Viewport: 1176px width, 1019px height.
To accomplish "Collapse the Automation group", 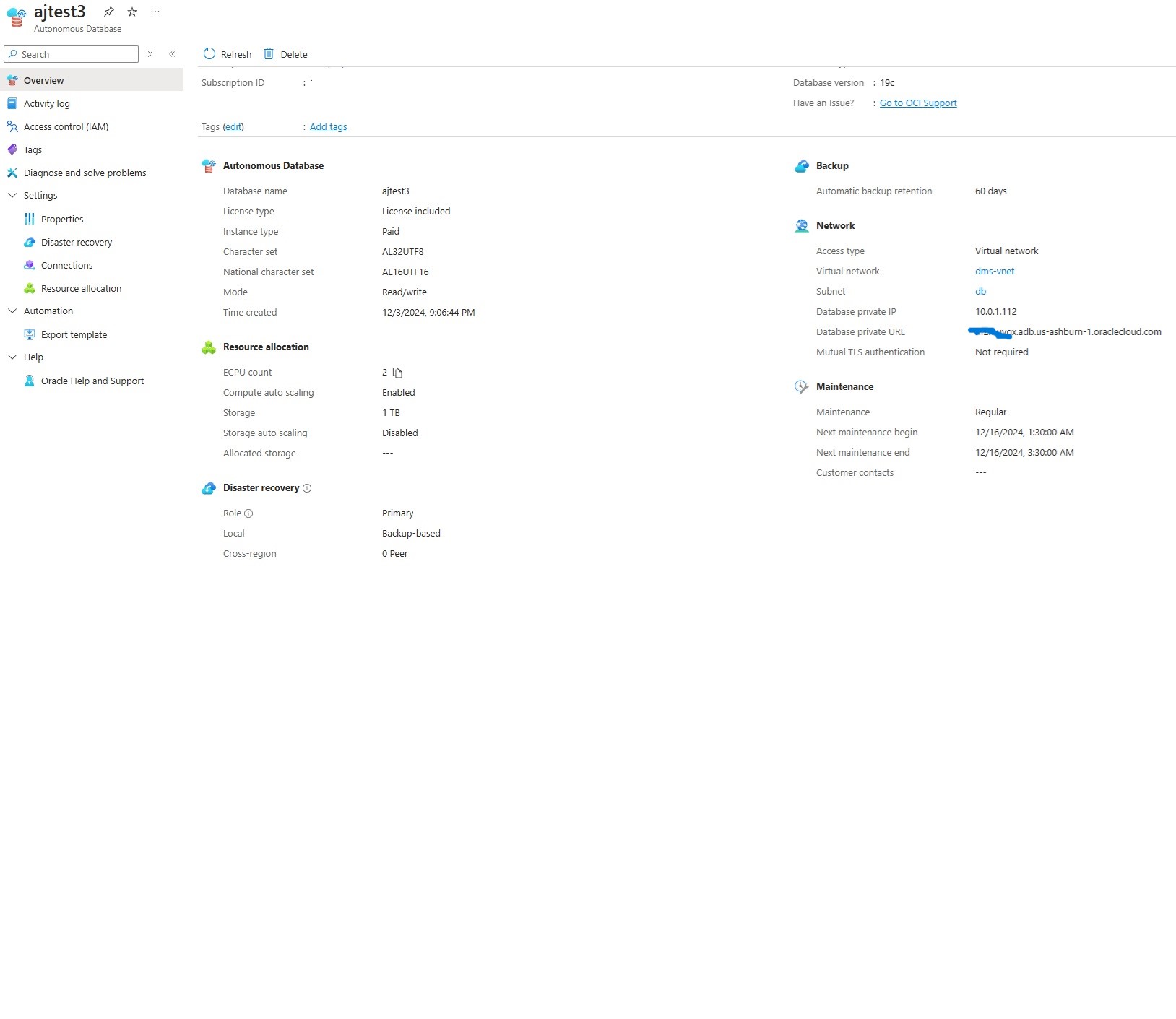I will tap(12, 311).
